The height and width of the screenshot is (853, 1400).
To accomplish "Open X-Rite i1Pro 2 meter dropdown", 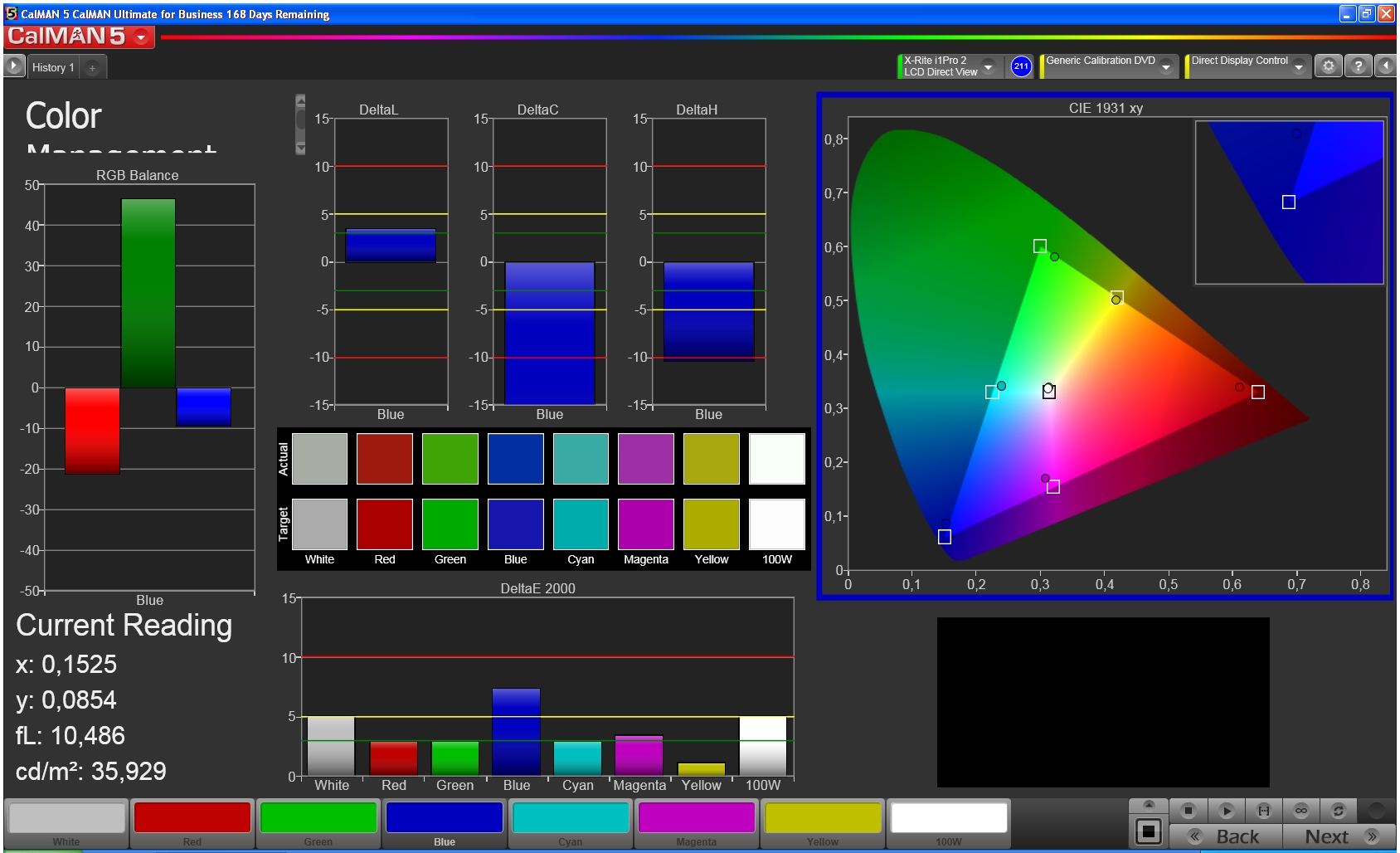I will click(x=988, y=67).
